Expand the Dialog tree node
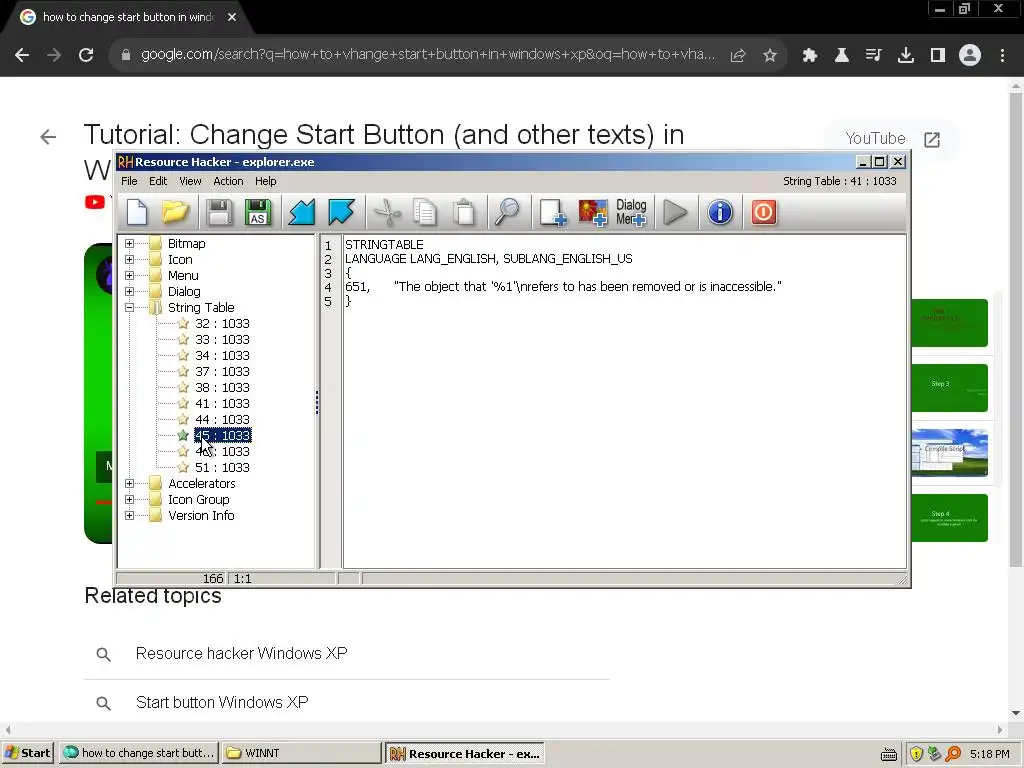1024x768 pixels. pos(129,291)
